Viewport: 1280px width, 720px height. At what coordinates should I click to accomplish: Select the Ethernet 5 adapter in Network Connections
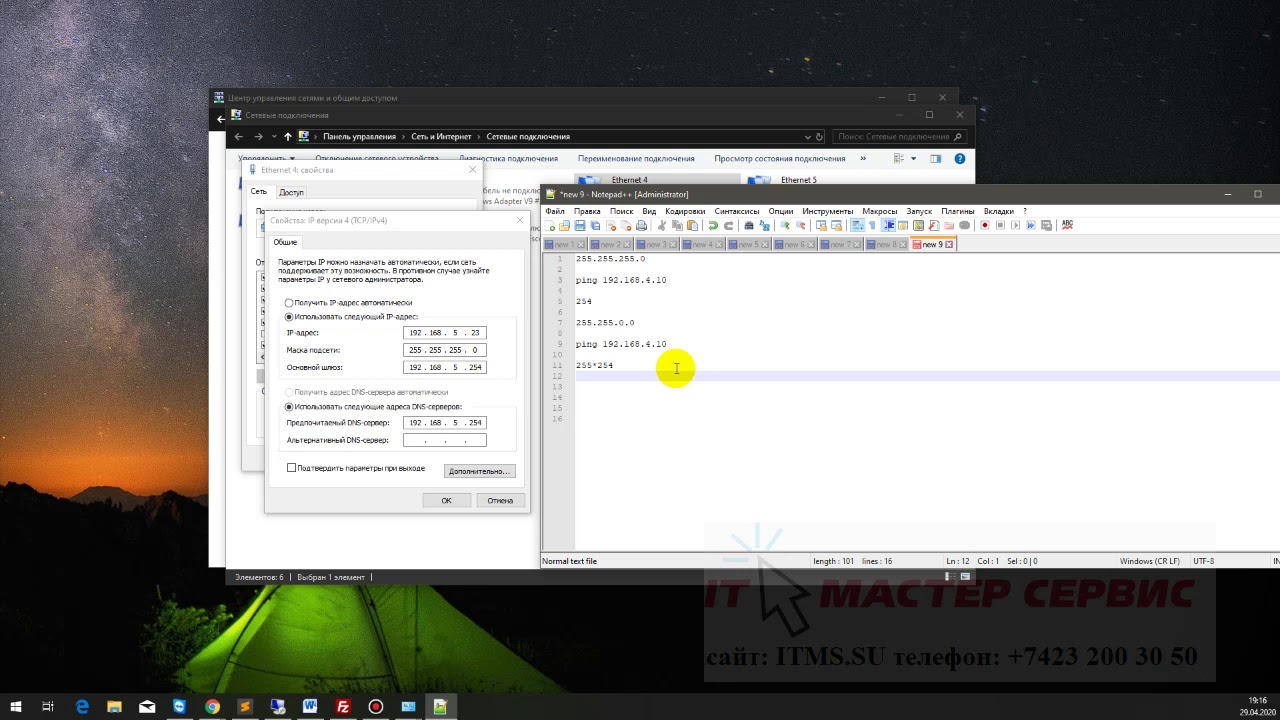785,180
